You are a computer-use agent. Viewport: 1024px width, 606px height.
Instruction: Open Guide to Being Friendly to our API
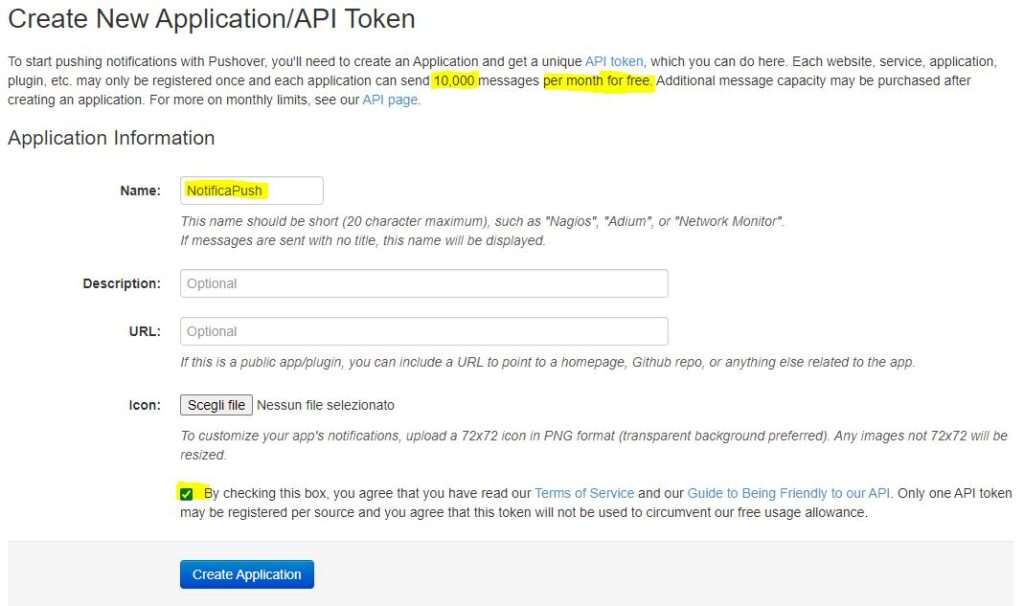(x=788, y=493)
